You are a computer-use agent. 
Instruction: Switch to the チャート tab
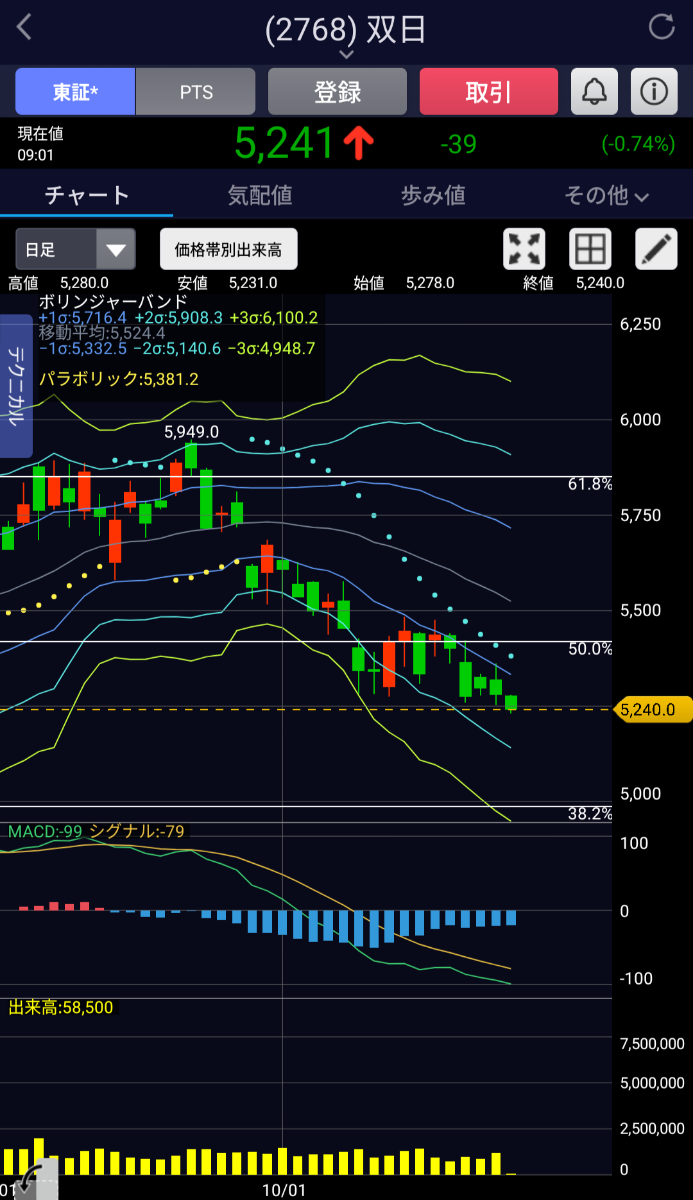(x=87, y=195)
